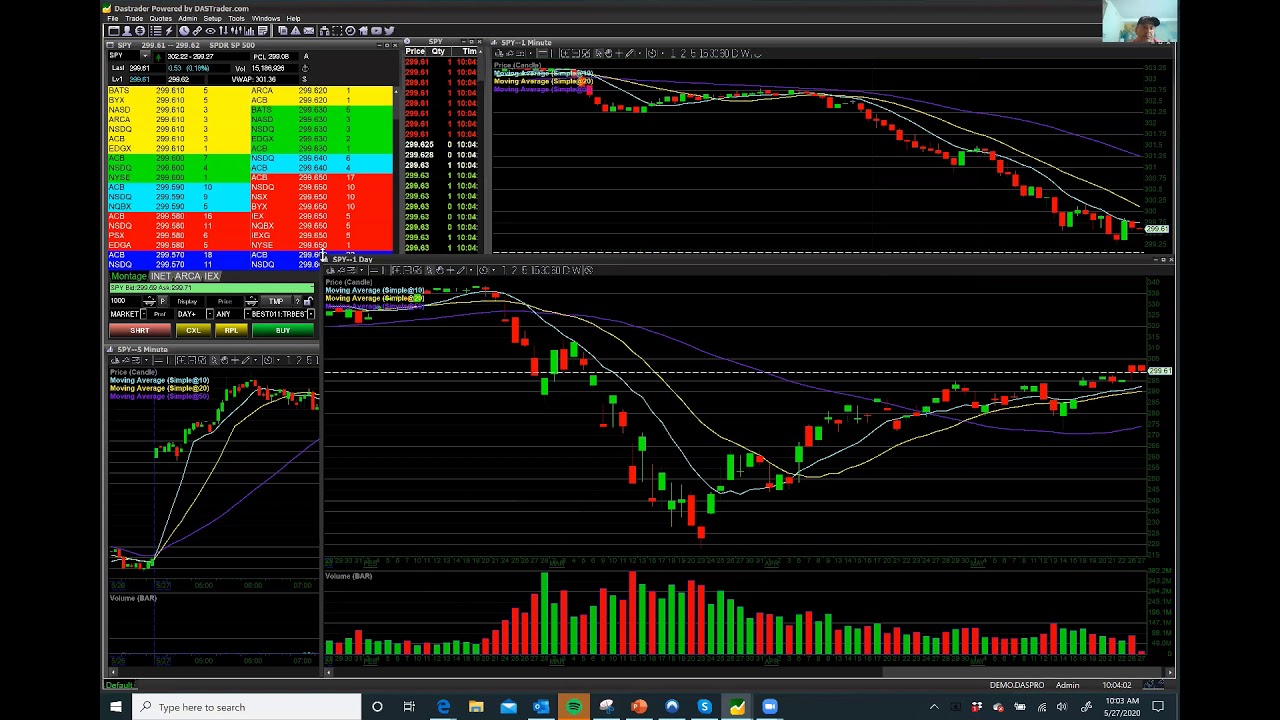The height and width of the screenshot is (720, 1280).
Task: Switch to the ARCA montage tab
Action: [188, 276]
